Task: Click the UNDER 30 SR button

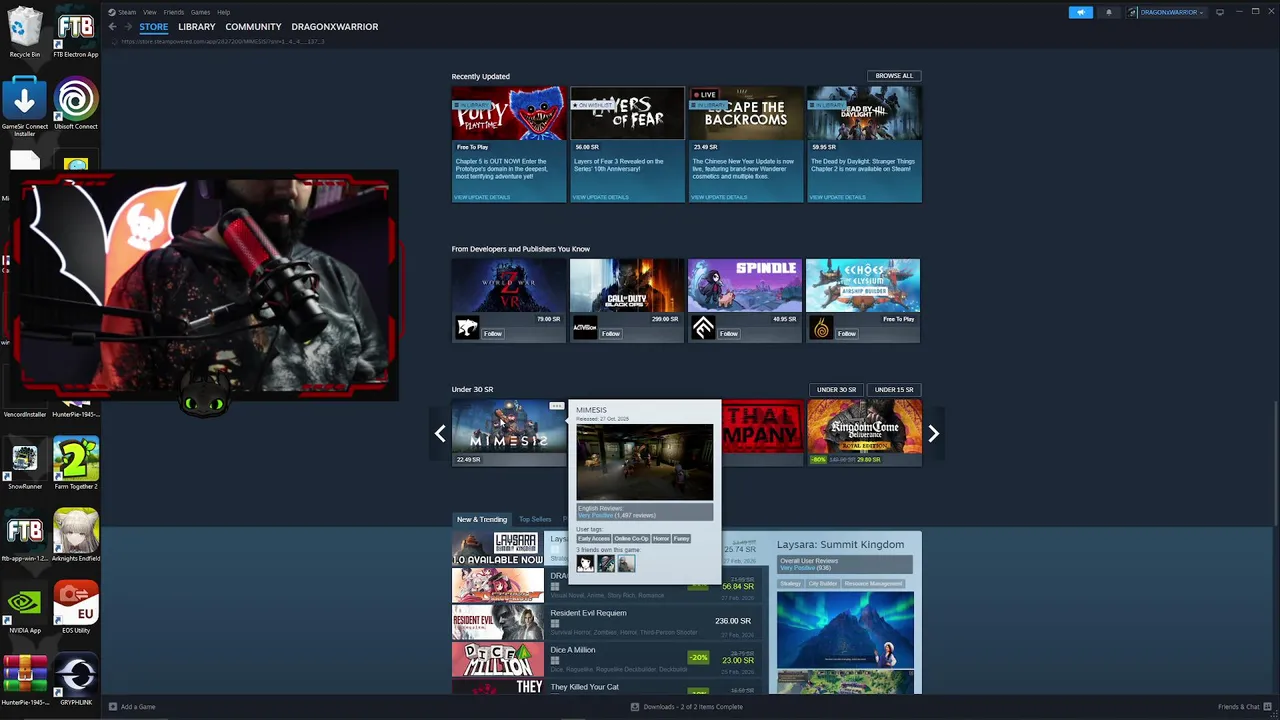Action: pyautogui.click(x=836, y=390)
